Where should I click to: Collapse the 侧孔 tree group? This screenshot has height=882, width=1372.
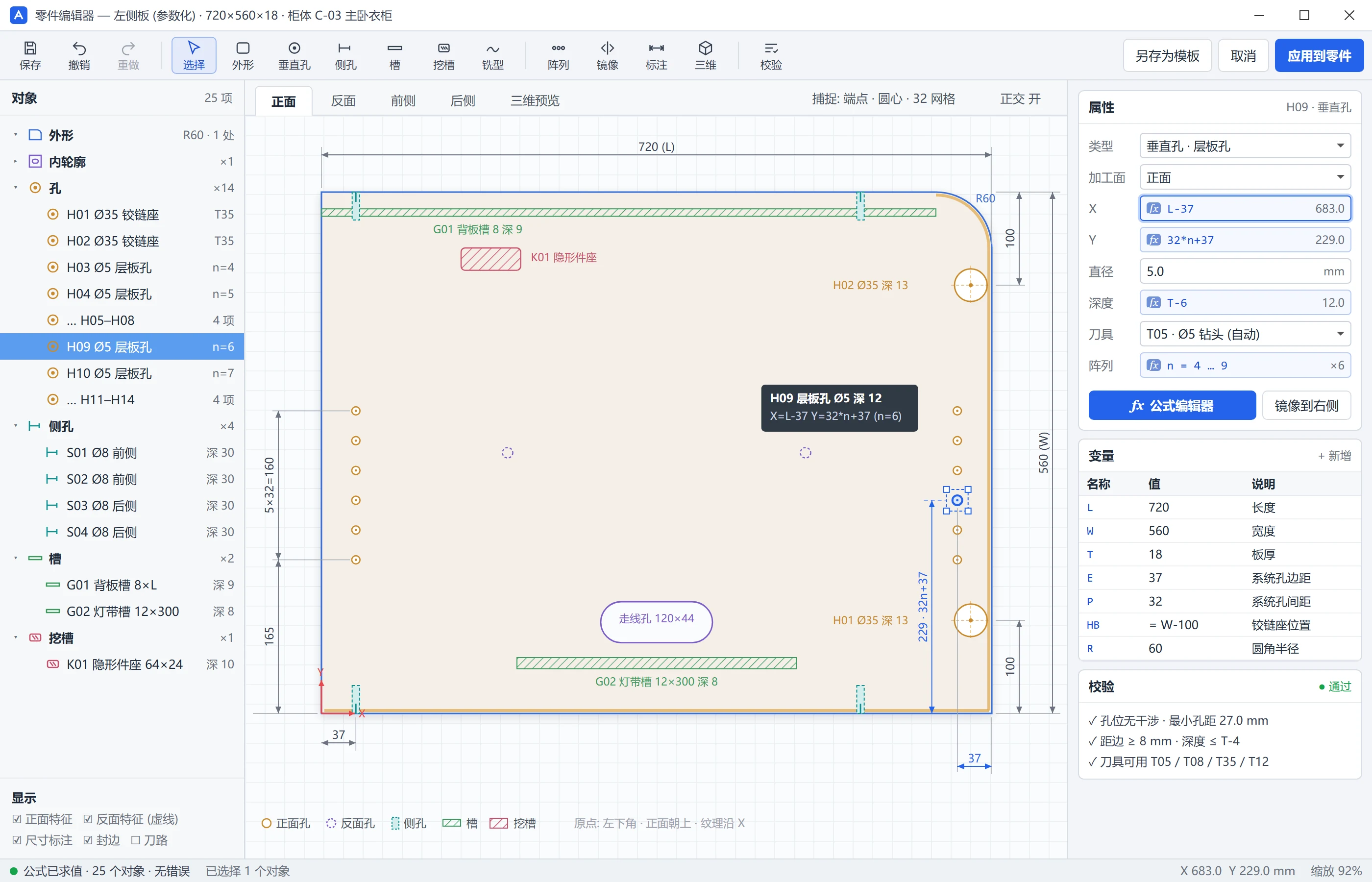tap(16, 426)
